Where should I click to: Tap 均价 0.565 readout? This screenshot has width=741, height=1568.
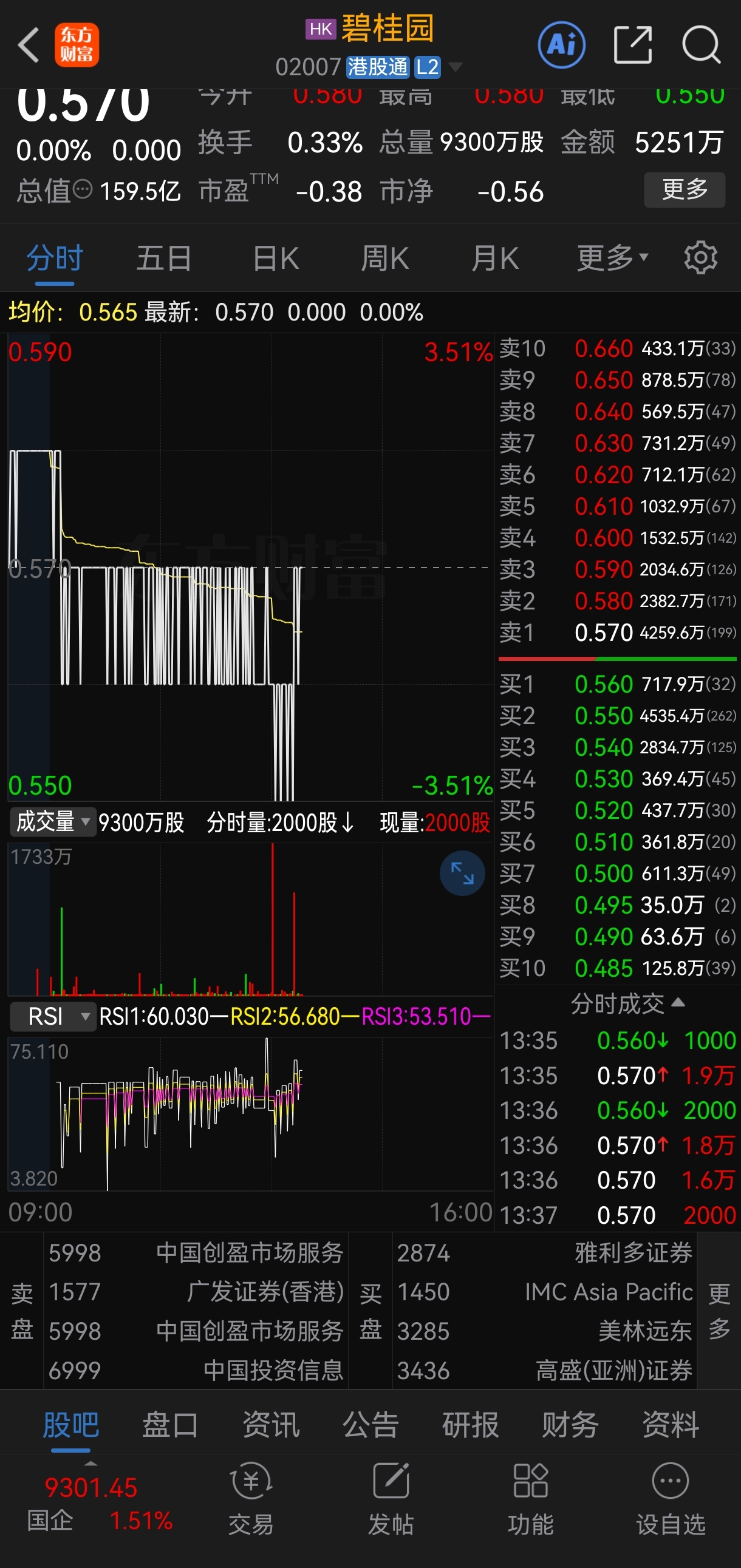coord(72,312)
